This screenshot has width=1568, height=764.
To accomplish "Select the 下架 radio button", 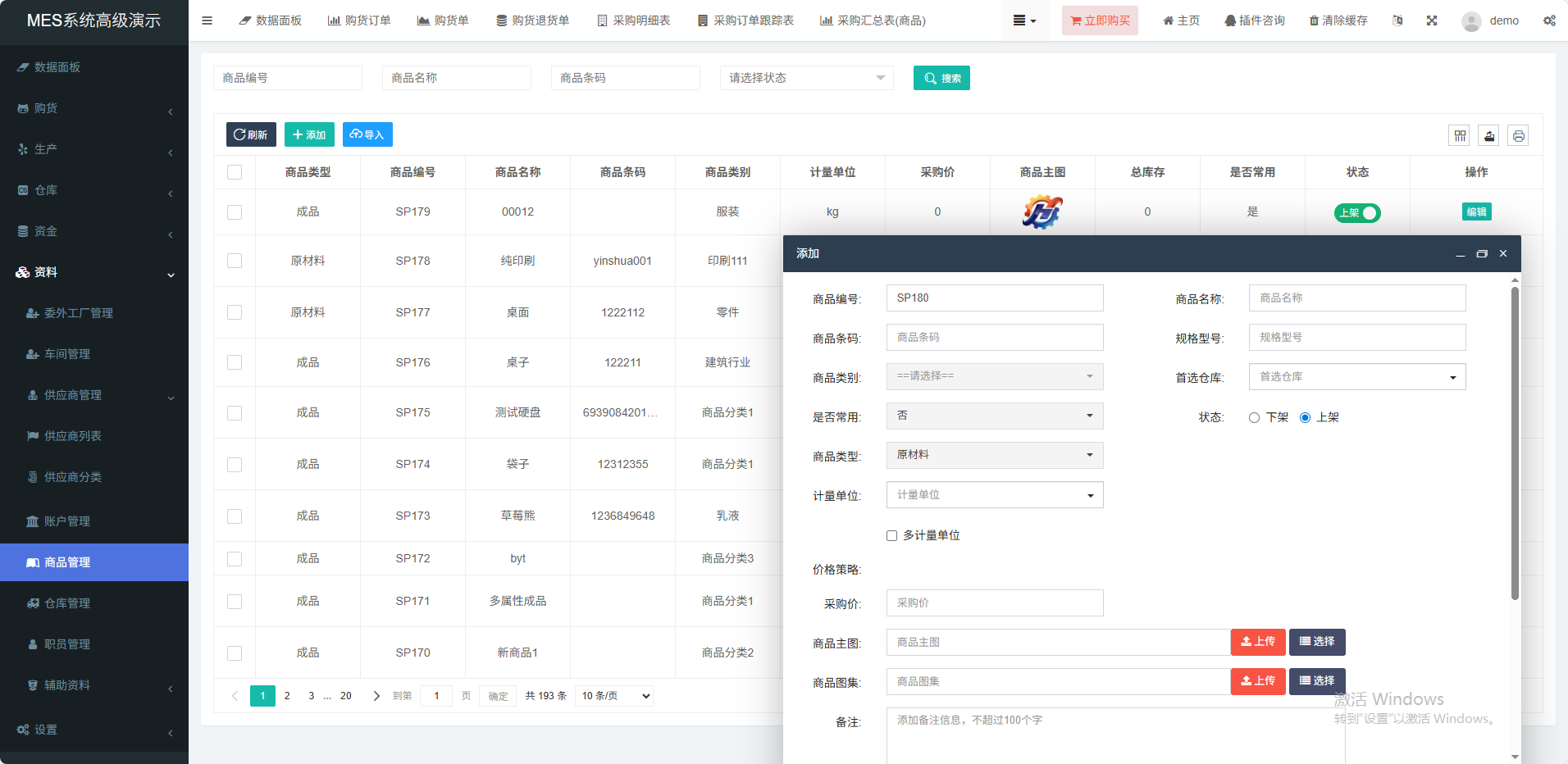I will tap(1254, 418).
